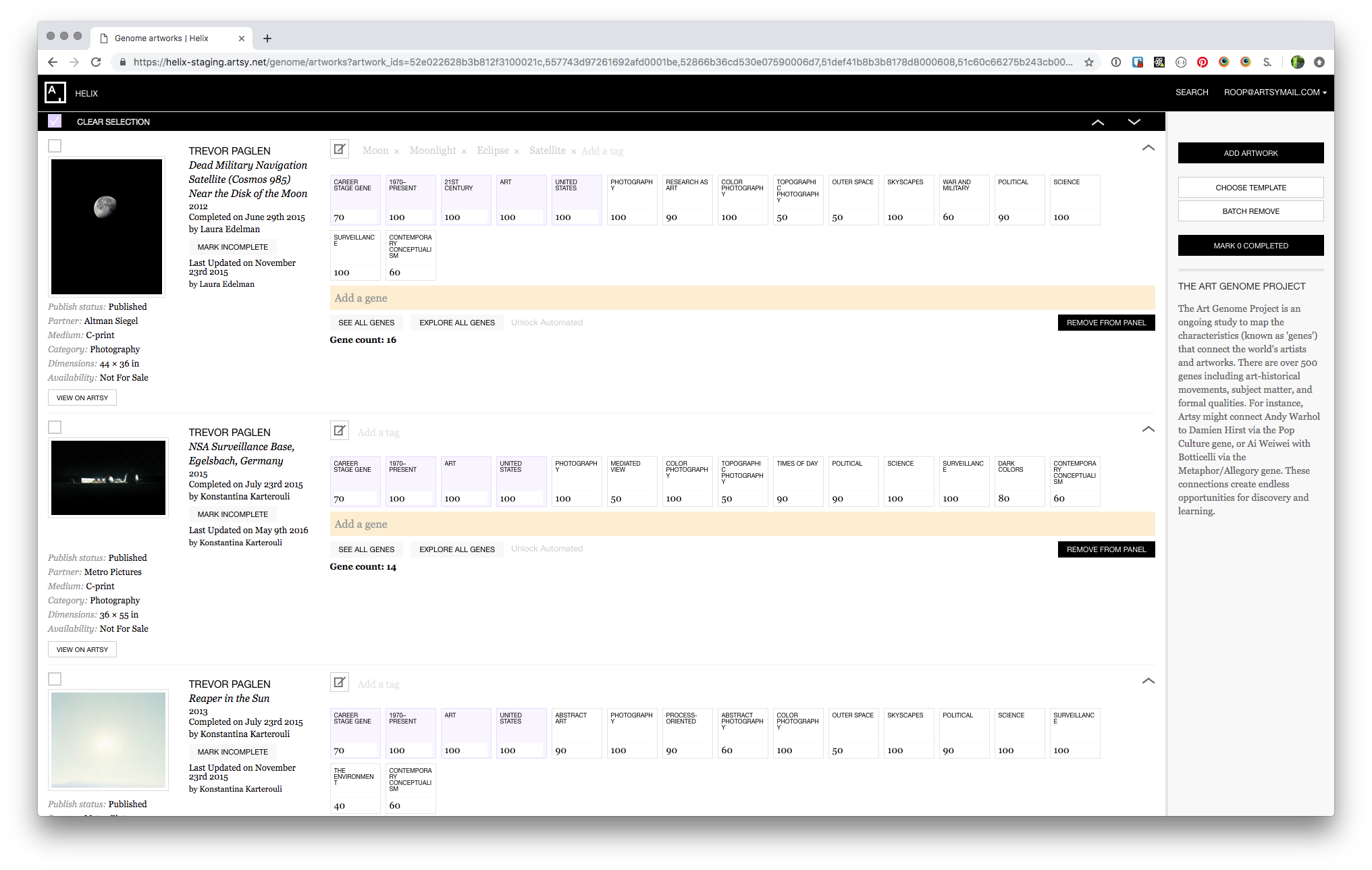
Task: Open the moon photograph thumbnail
Action: click(x=107, y=227)
